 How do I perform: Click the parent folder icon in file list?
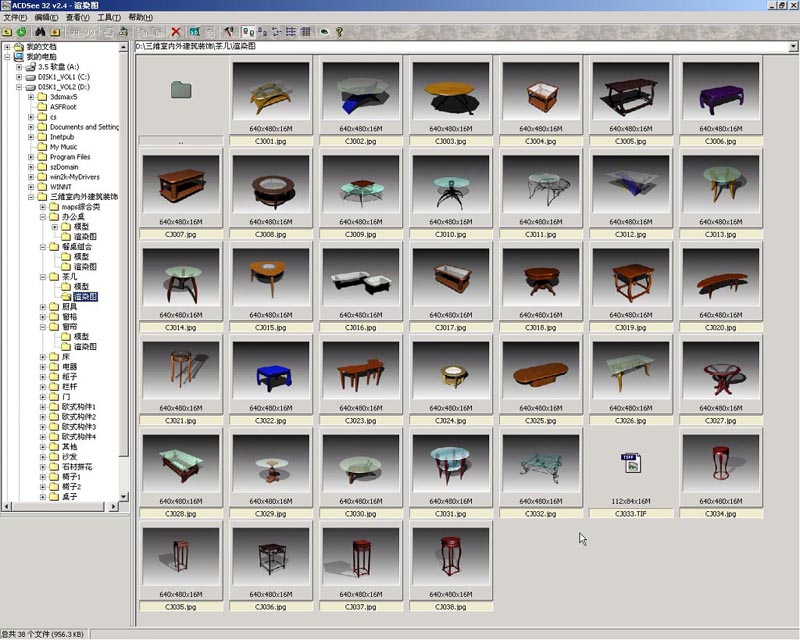[180, 91]
